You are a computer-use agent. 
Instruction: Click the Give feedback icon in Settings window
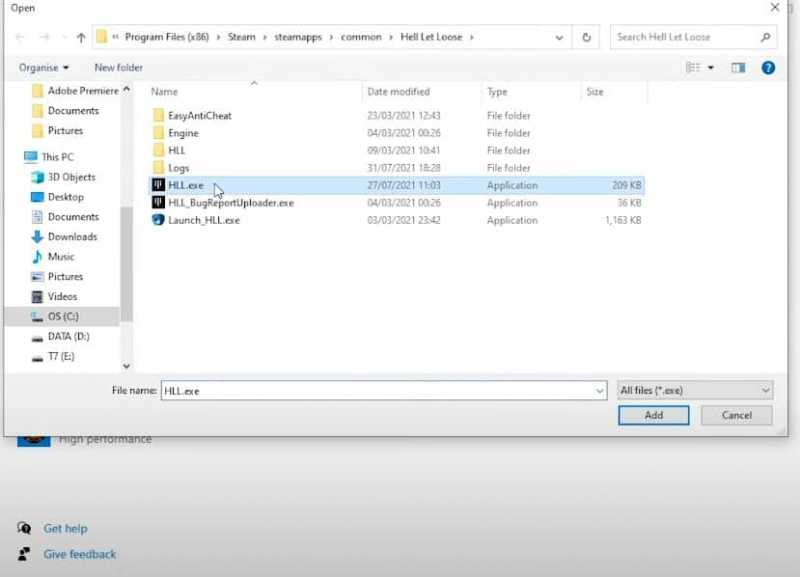click(x=24, y=554)
